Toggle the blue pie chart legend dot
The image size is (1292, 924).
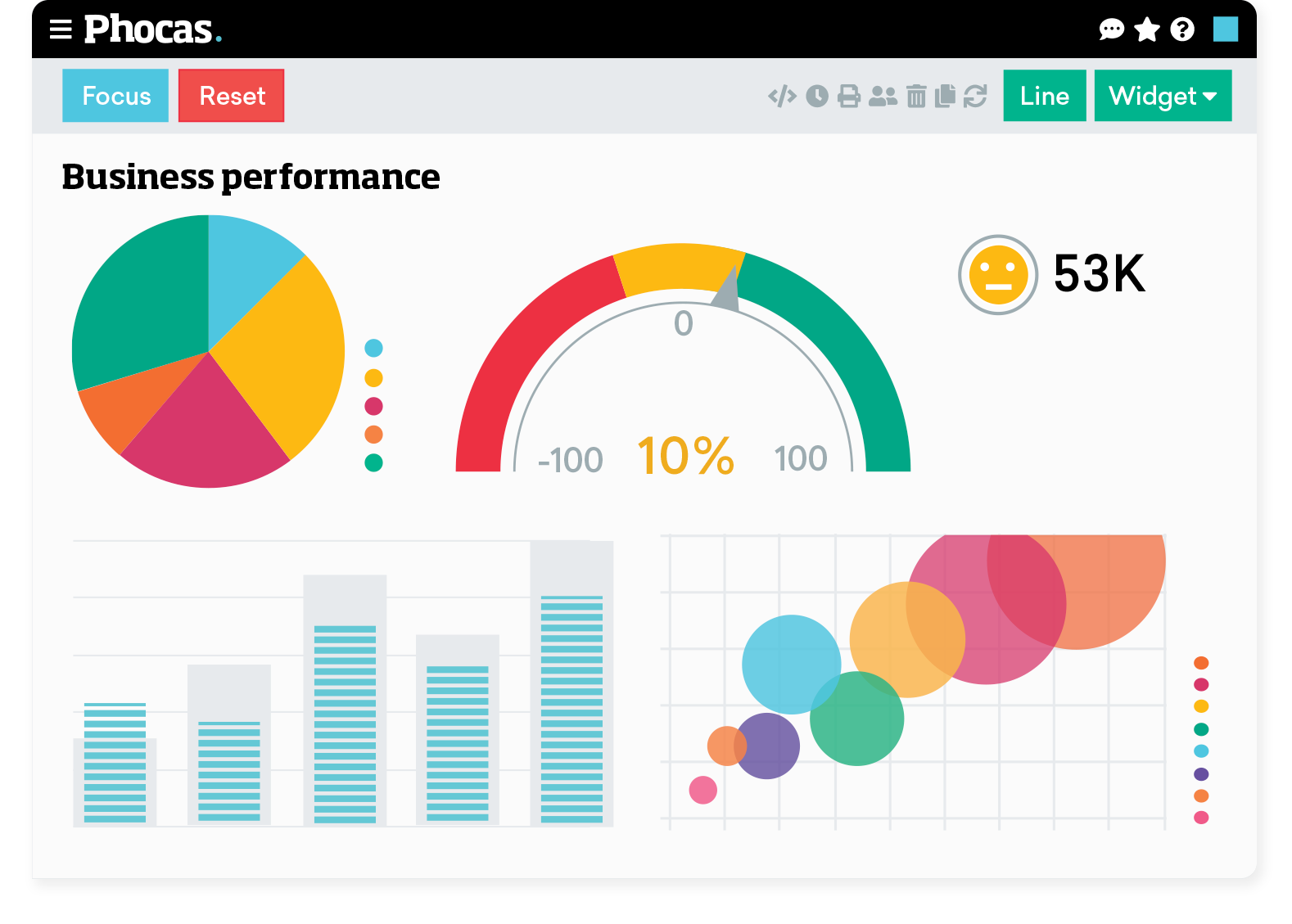[373, 349]
